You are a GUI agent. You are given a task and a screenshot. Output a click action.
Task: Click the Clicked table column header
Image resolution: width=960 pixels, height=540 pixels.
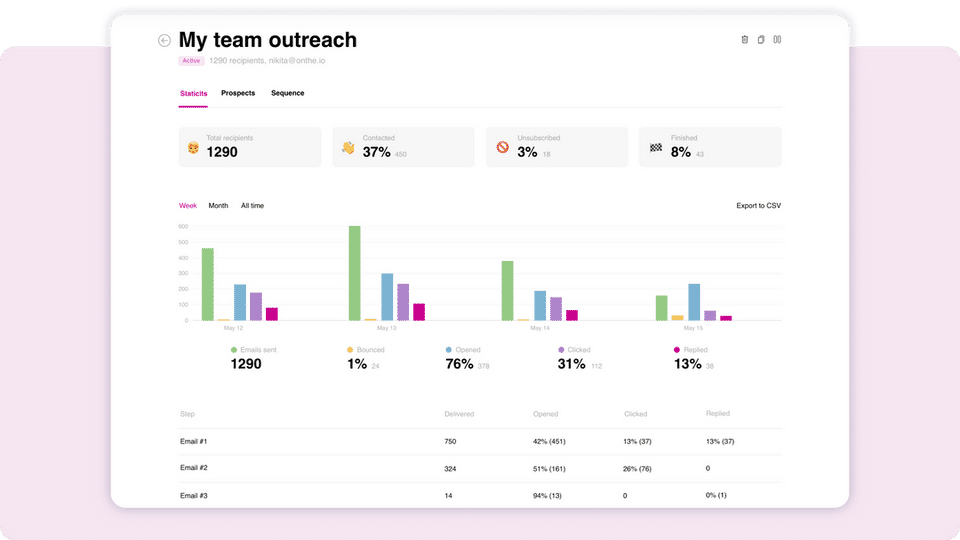[x=636, y=414]
